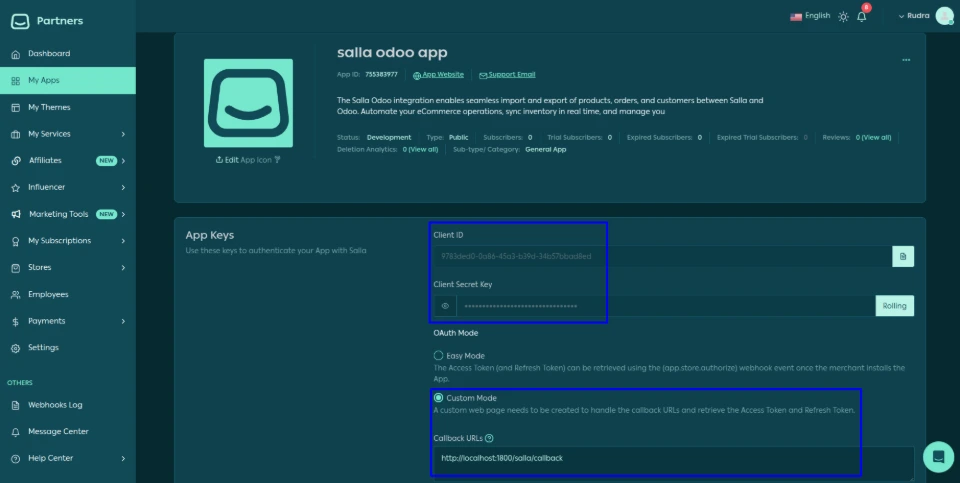Go to Dashboard in sidebar
The width and height of the screenshot is (960, 483).
[49, 54]
